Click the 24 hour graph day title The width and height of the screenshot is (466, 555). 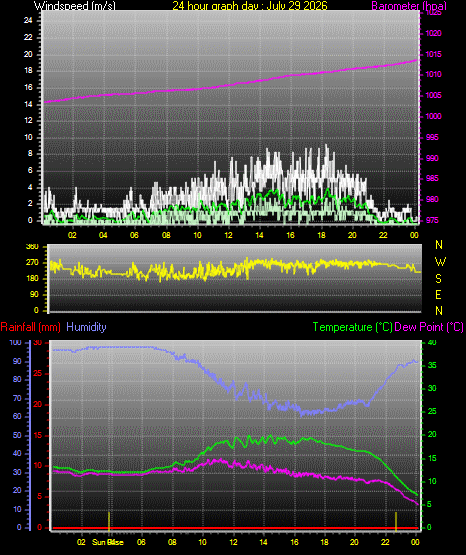tap(250, 5)
